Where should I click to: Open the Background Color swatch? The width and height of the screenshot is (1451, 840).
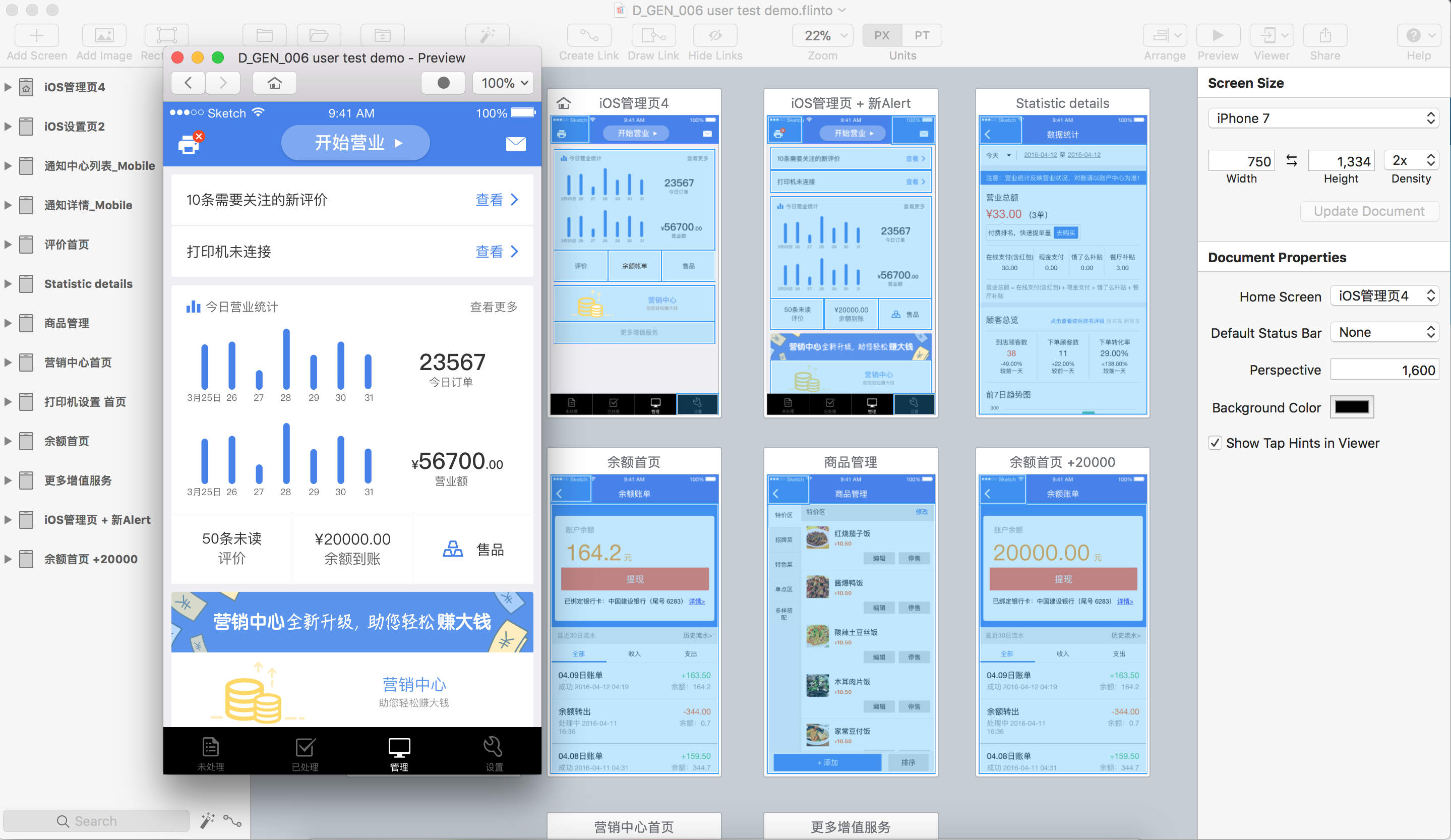(1352, 407)
